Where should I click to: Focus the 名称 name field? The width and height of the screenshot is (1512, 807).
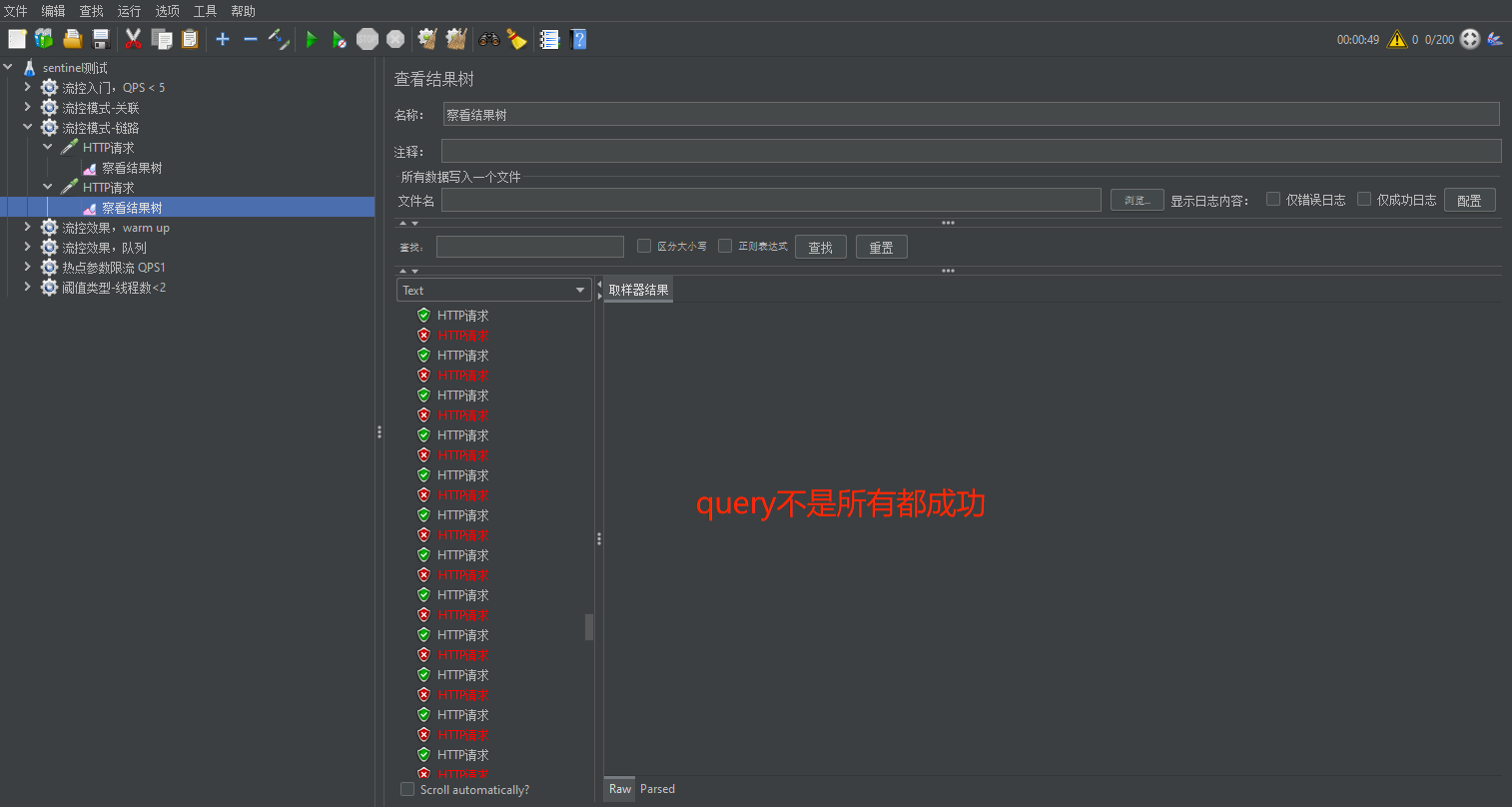coord(971,114)
